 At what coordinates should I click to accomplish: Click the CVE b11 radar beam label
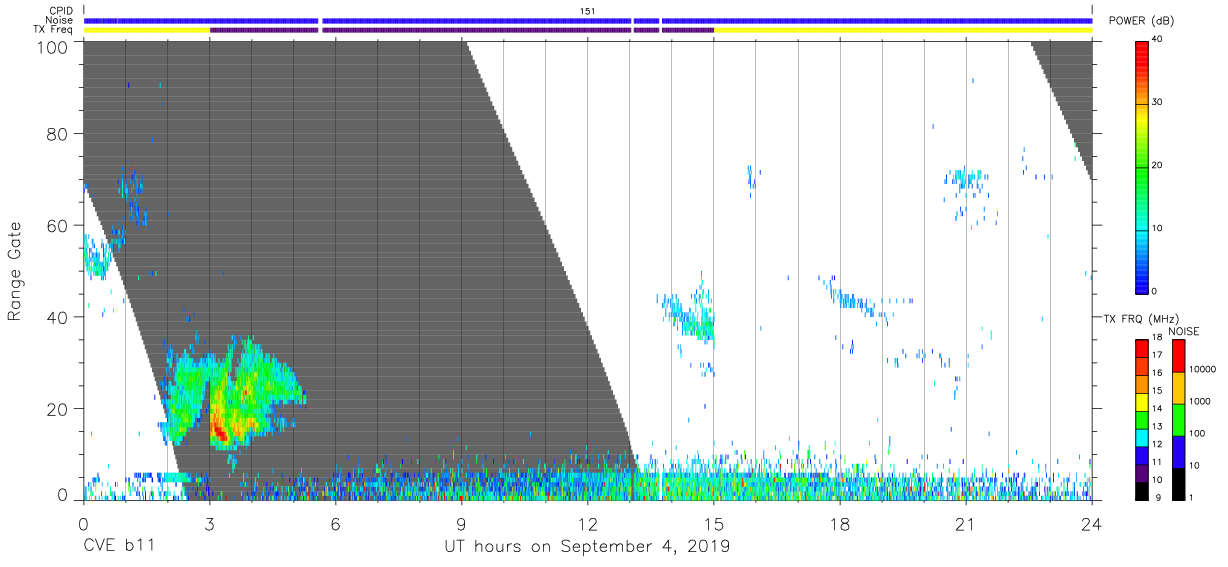(x=118, y=546)
